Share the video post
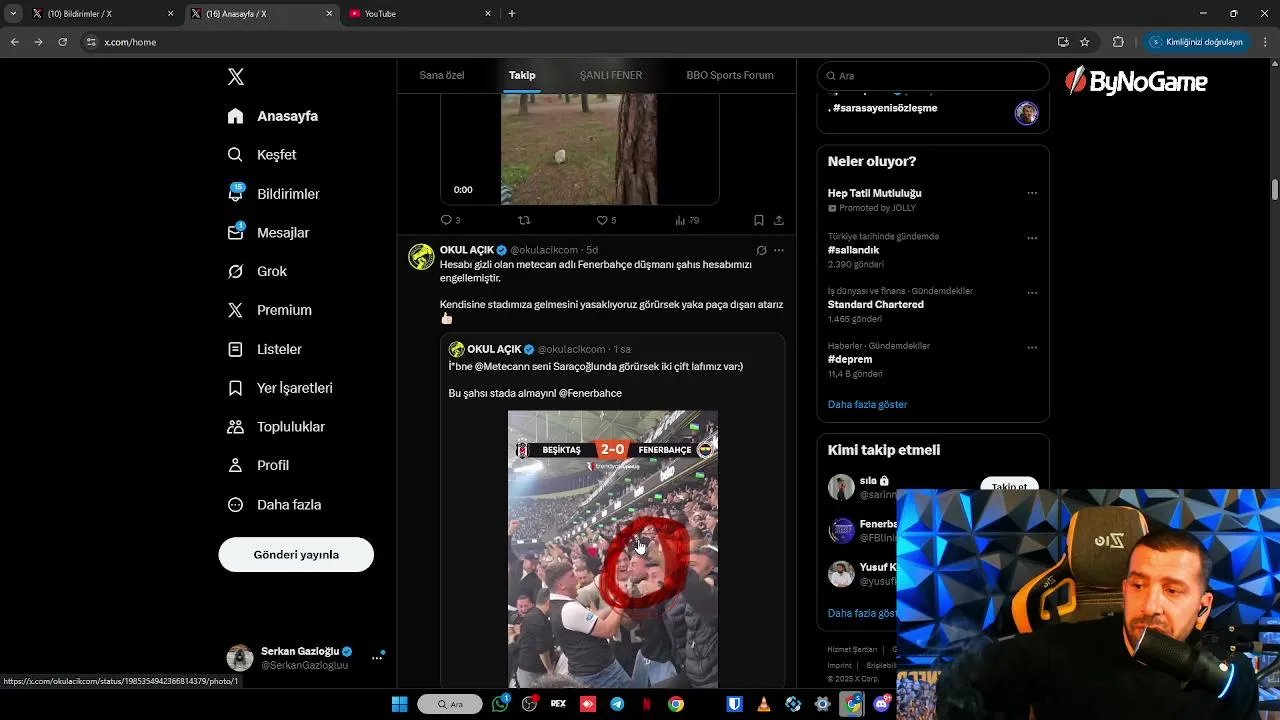This screenshot has width=1280, height=720. pyautogui.click(x=779, y=220)
